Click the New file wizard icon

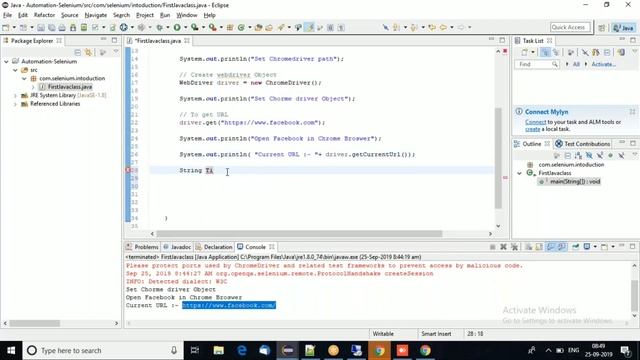coord(6,27)
